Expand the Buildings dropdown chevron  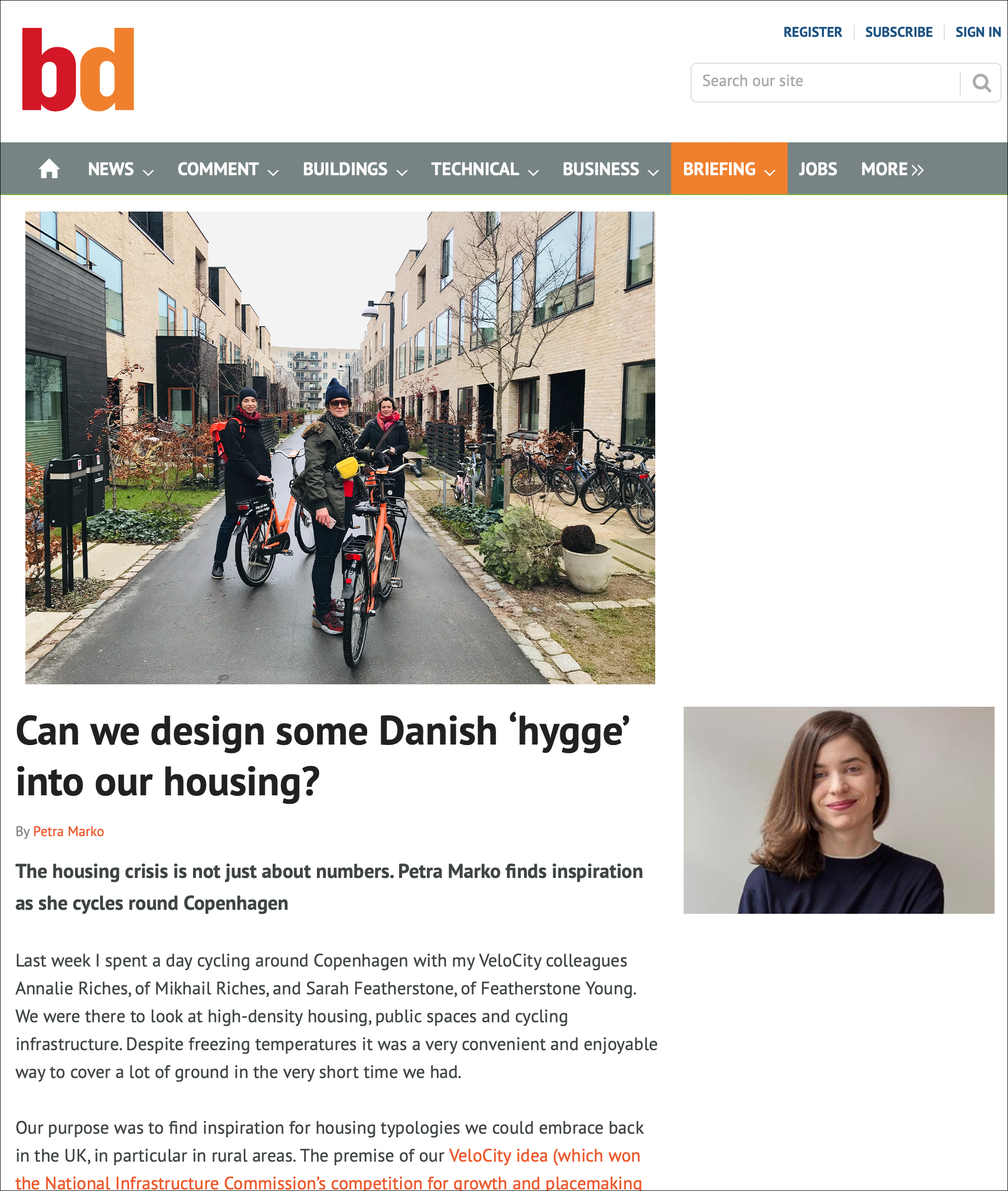[x=402, y=172]
